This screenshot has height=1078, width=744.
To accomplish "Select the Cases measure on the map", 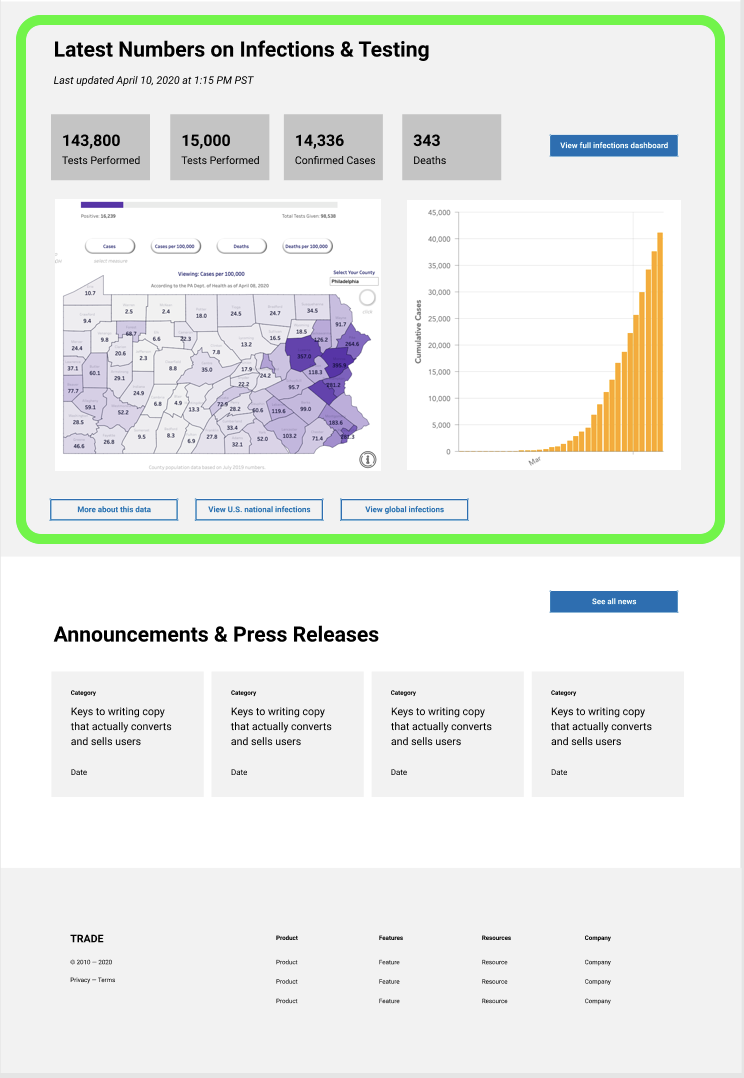I will (x=110, y=246).
